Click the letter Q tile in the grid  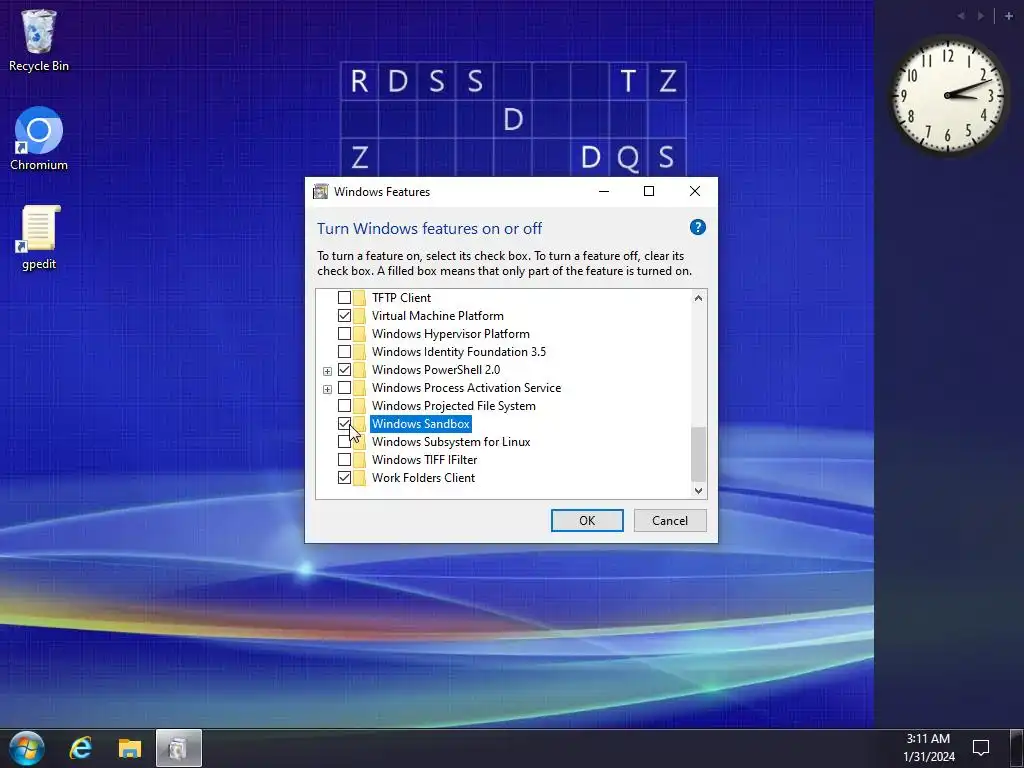(628, 157)
